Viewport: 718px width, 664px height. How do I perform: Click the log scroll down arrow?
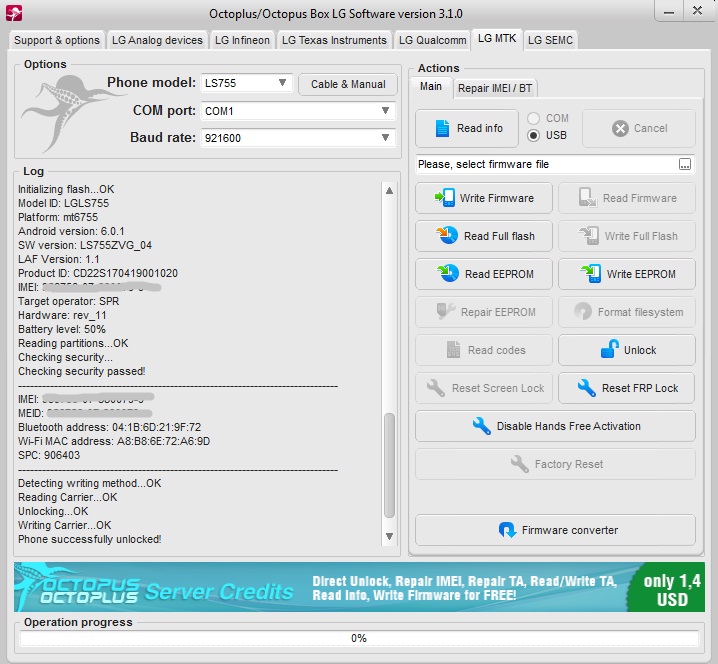pyautogui.click(x=389, y=536)
